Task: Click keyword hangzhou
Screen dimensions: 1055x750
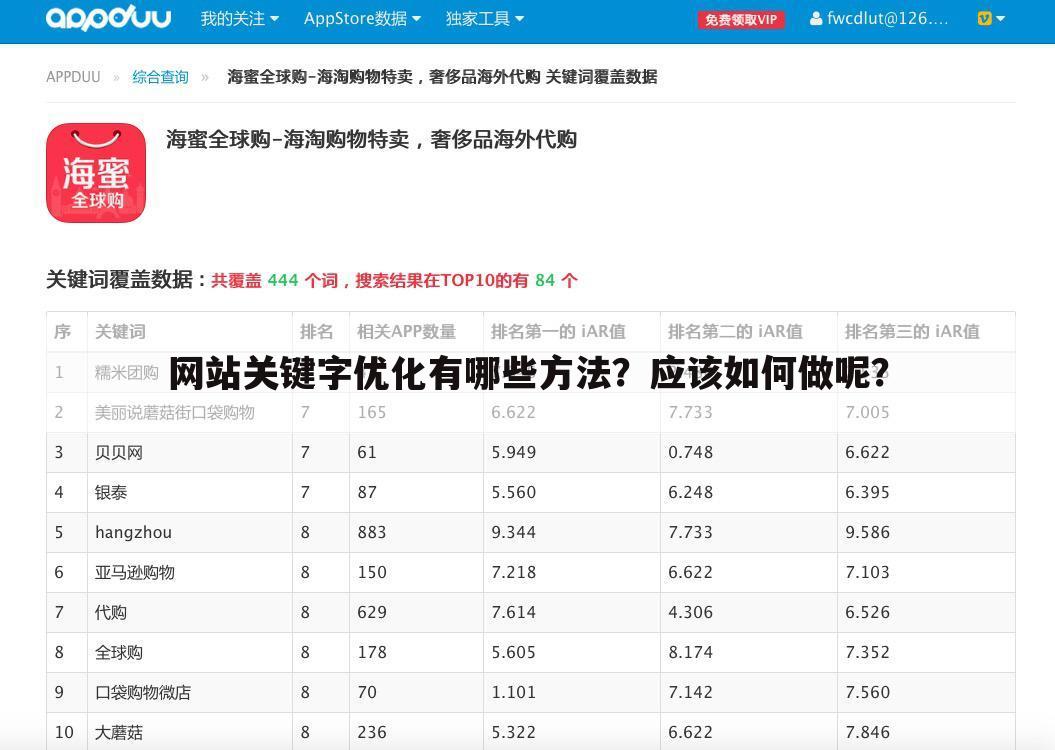Action: pyautogui.click(x=133, y=533)
